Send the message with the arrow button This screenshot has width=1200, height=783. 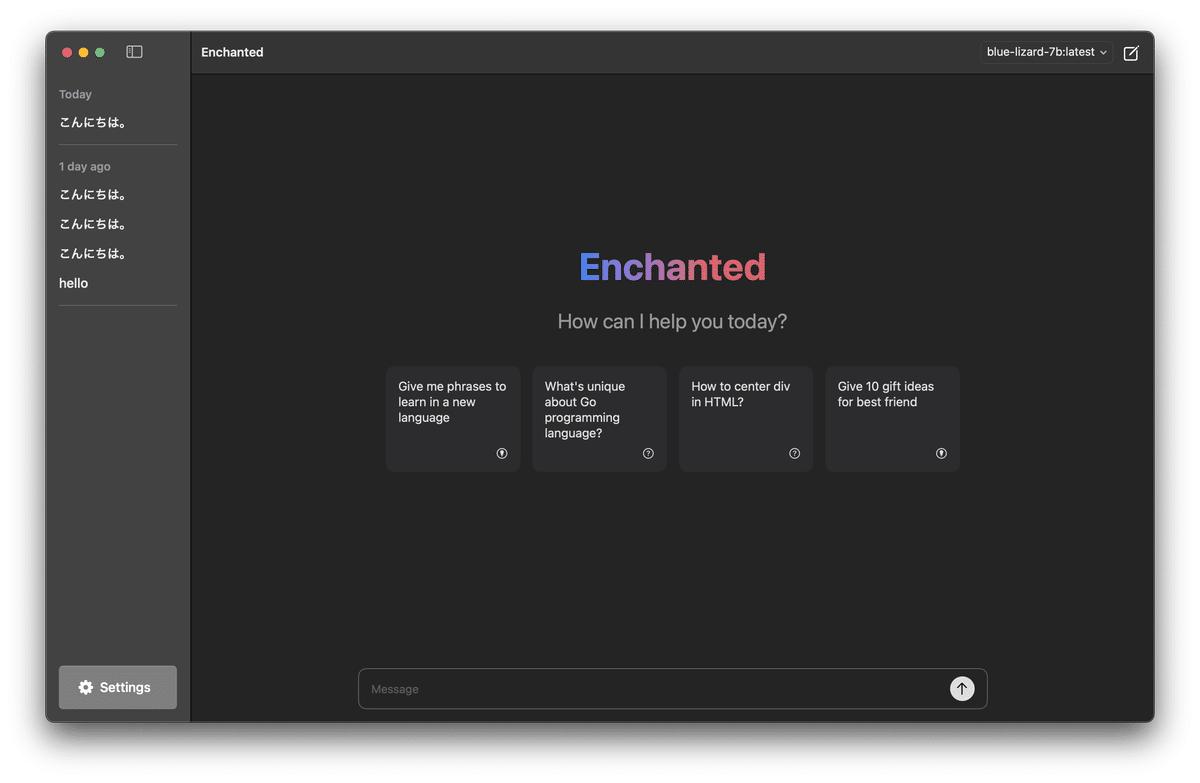tap(962, 689)
